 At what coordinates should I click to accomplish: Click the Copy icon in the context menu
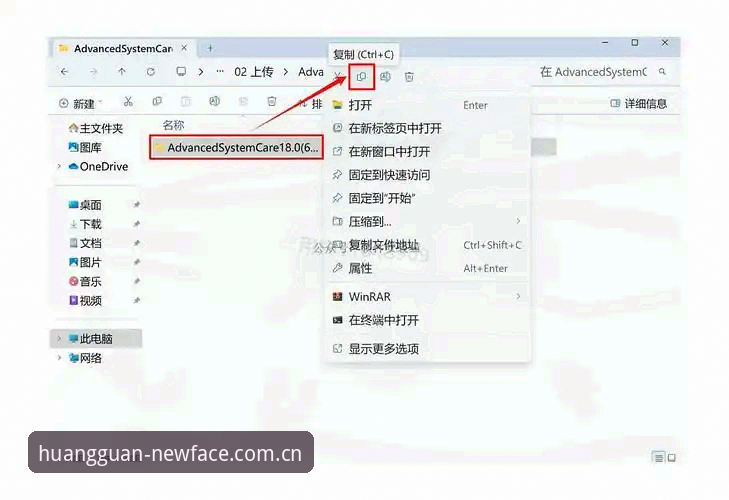click(361, 77)
